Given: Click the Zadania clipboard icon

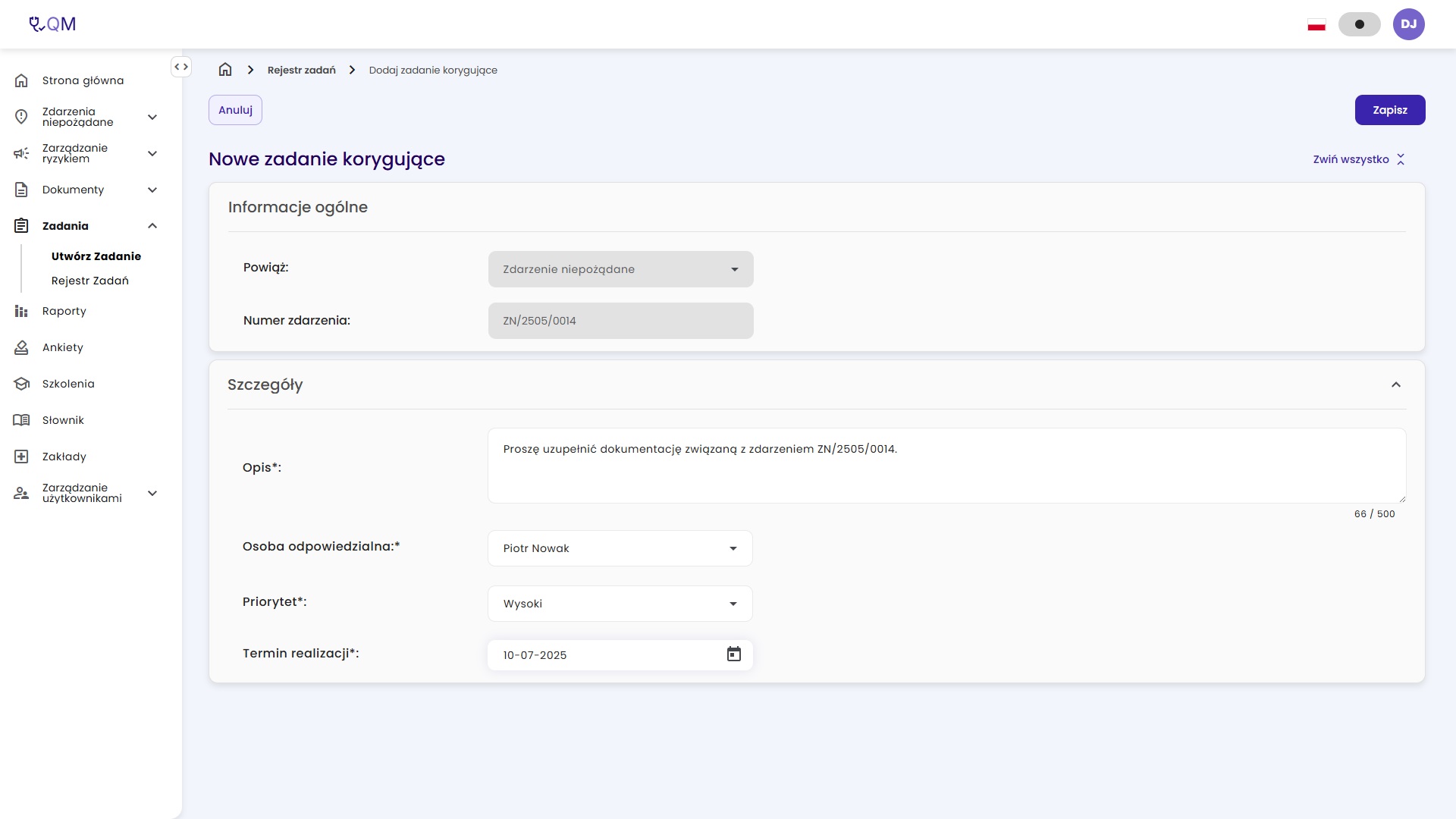Looking at the screenshot, I should pyautogui.click(x=21, y=226).
